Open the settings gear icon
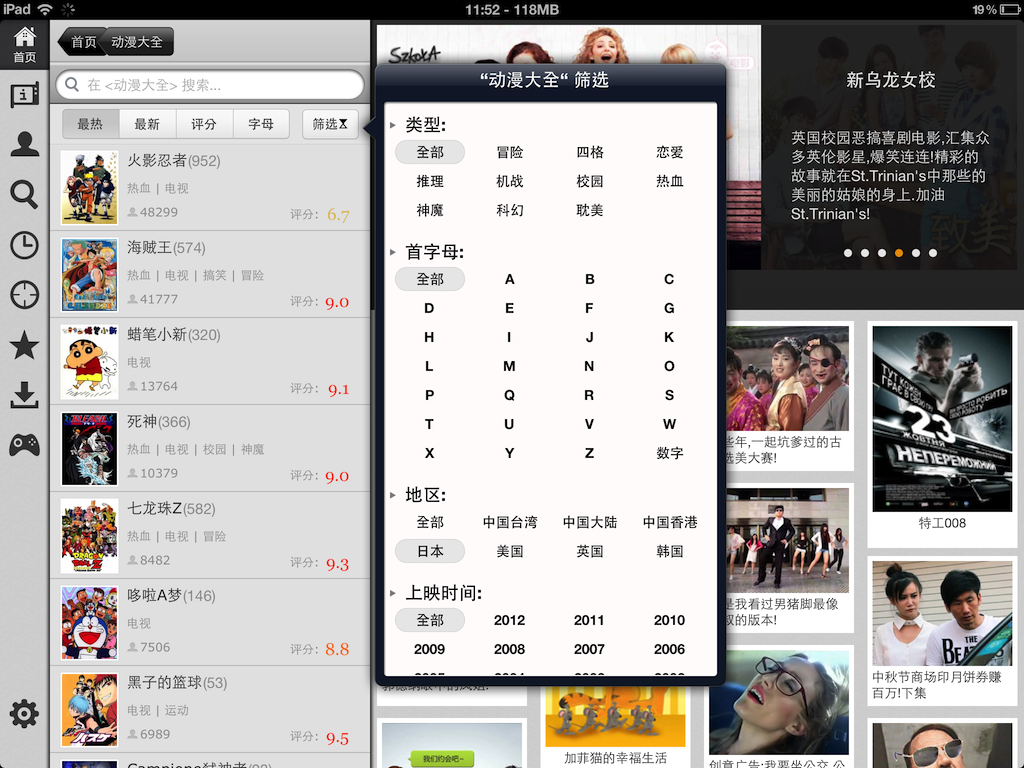 coord(24,714)
